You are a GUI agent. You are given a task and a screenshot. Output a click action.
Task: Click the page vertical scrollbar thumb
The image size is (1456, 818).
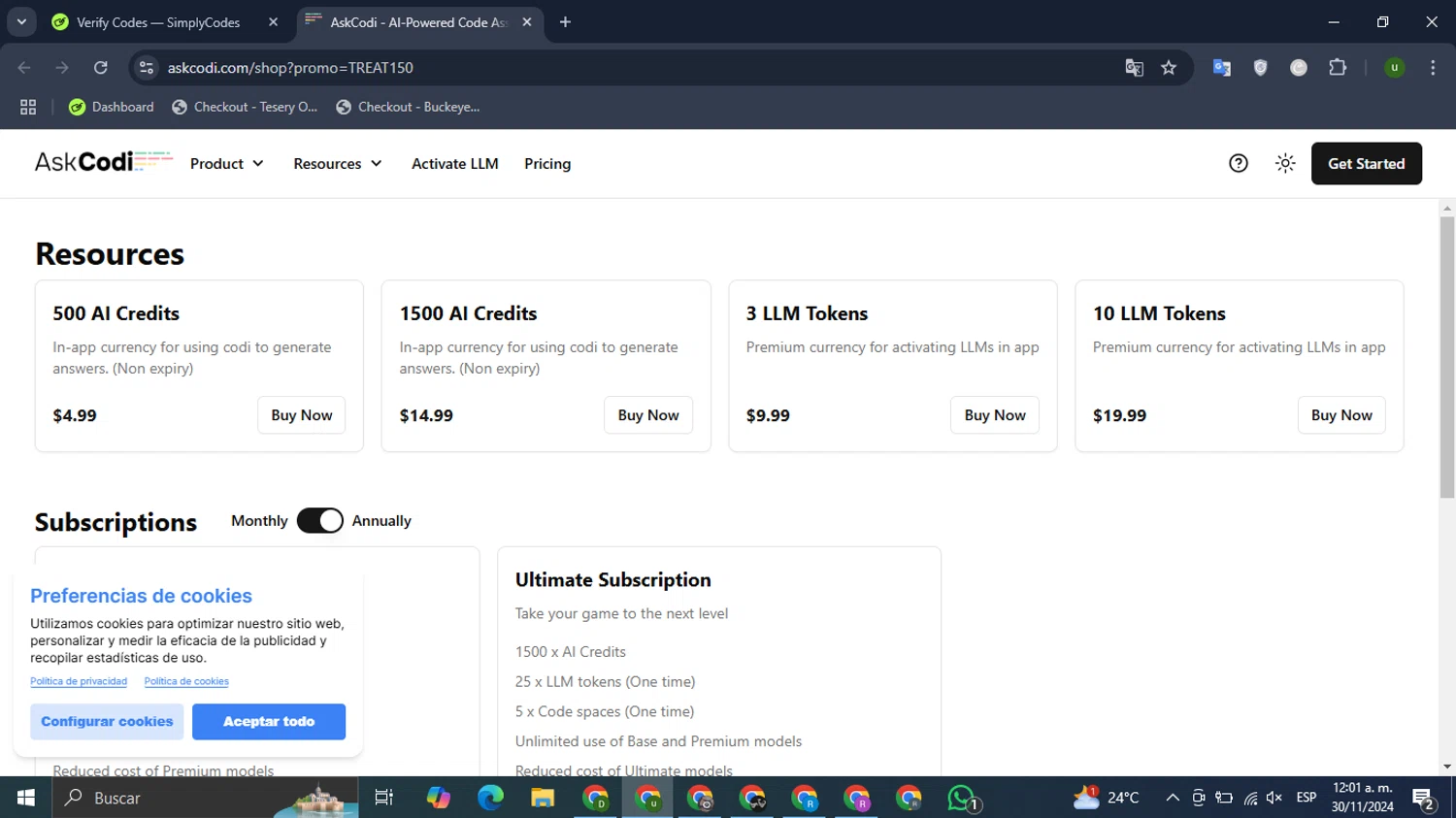click(1447, 357)
